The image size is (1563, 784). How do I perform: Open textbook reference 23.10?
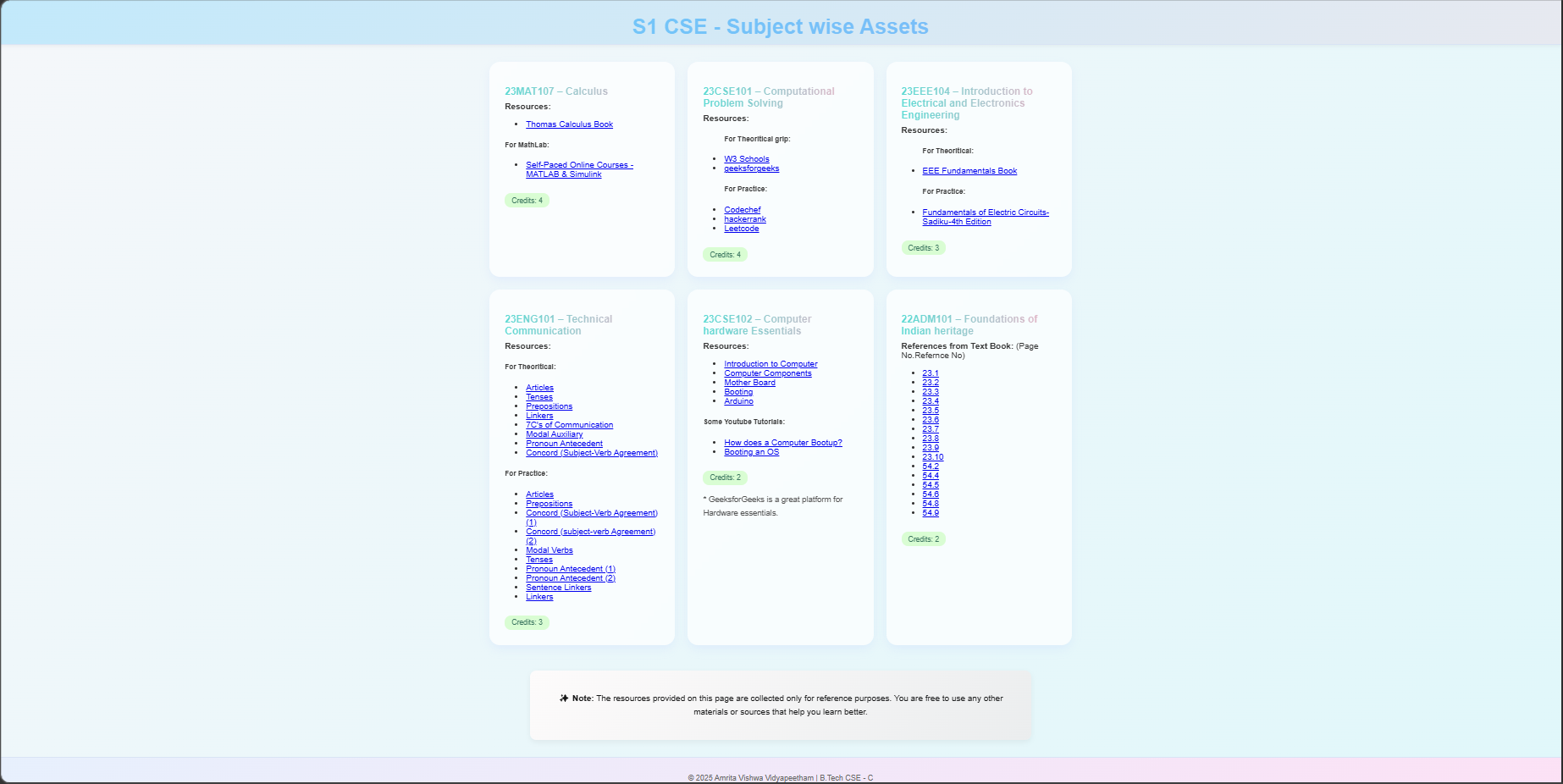coord(932,456)
